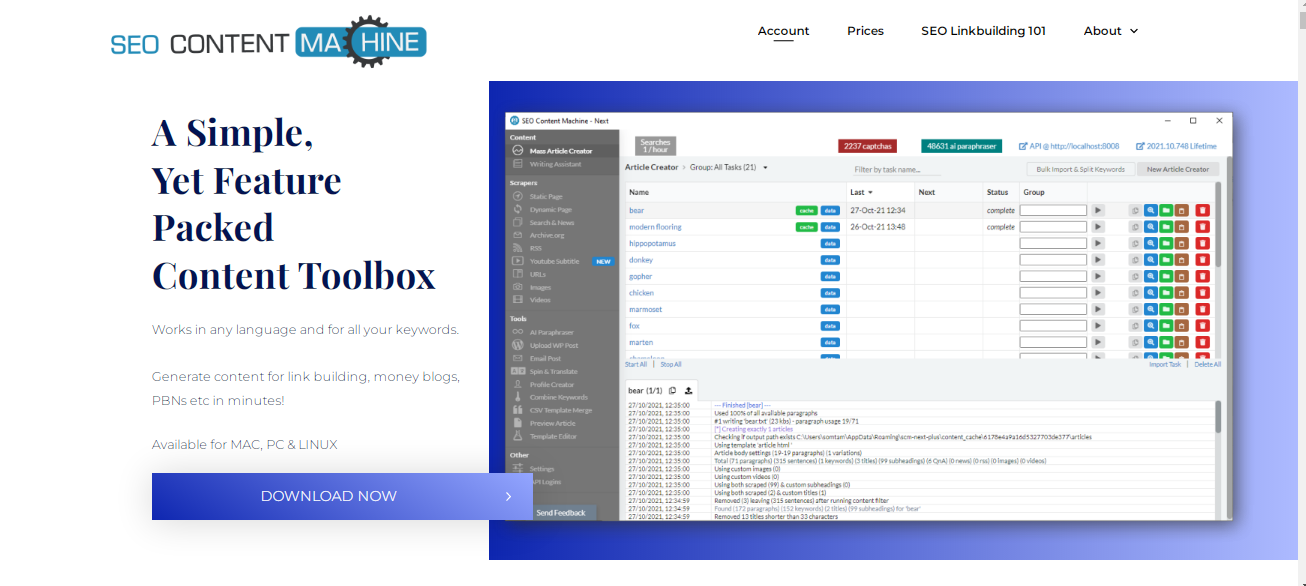The height and width of the screenshot is (586, 1306).
Task: Open Writing Assistant in the sidebar
Action: click(555, 164)
